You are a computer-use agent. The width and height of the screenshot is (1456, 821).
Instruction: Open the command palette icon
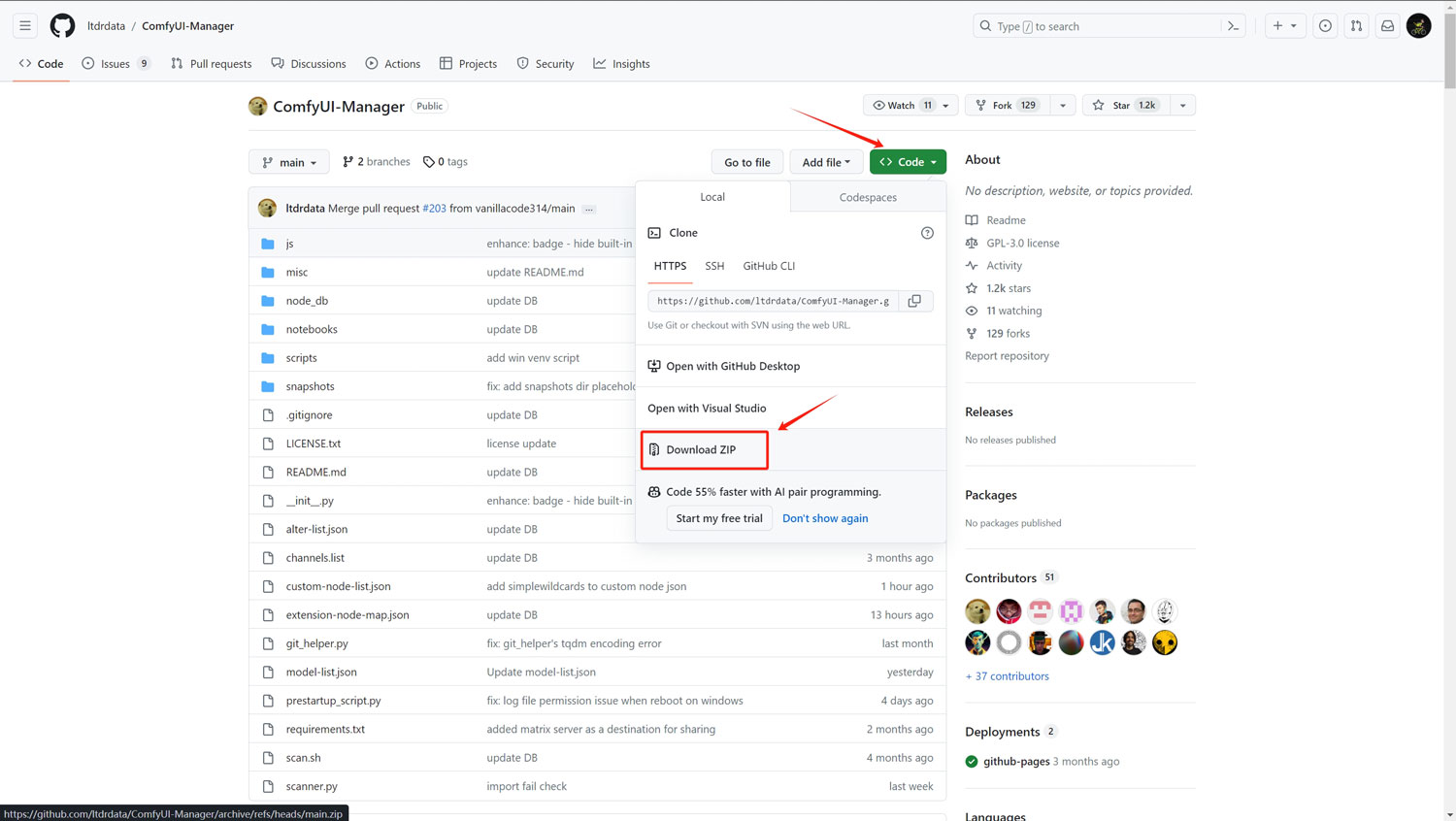[1233, 26]
